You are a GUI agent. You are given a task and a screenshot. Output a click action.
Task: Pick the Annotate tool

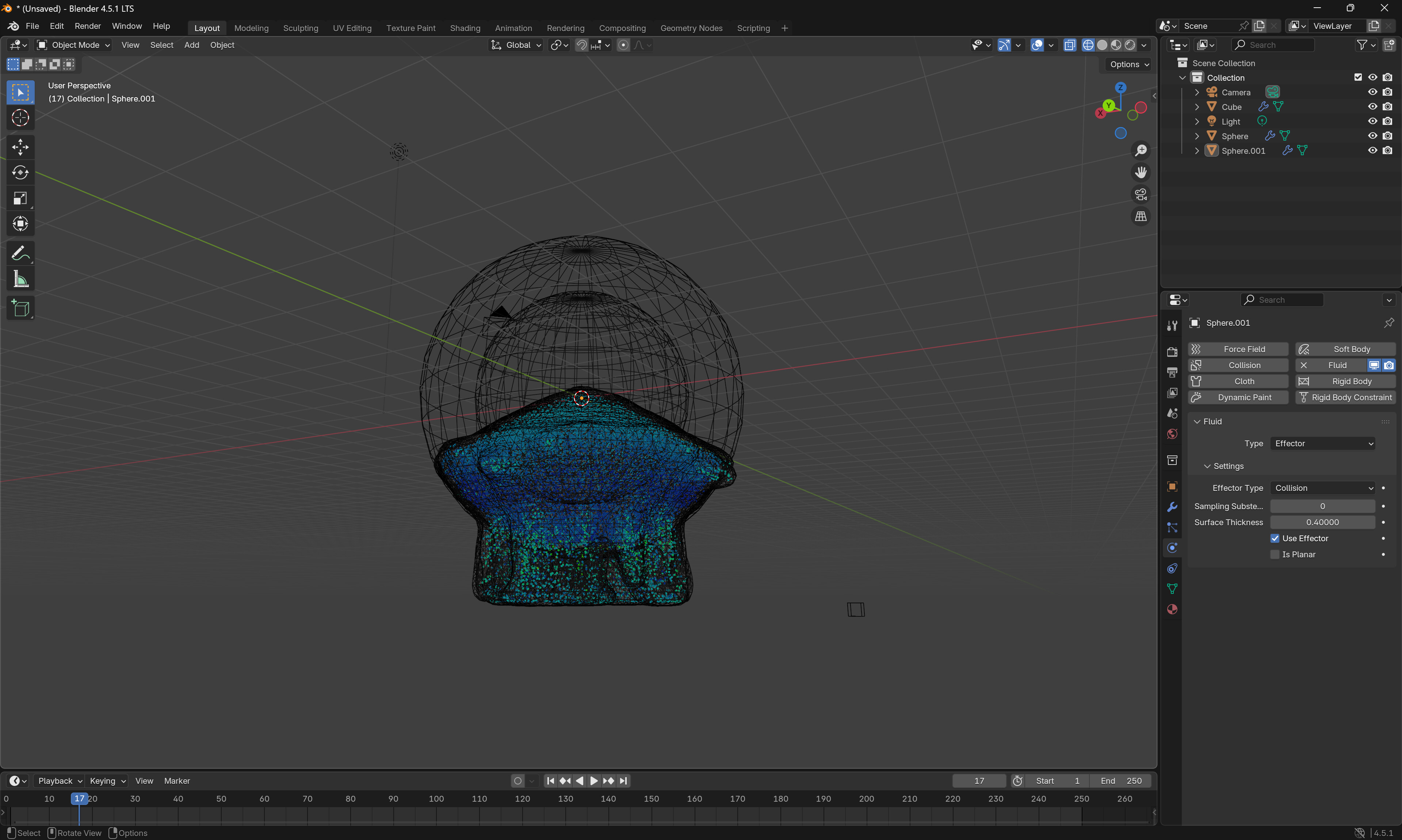20,253
